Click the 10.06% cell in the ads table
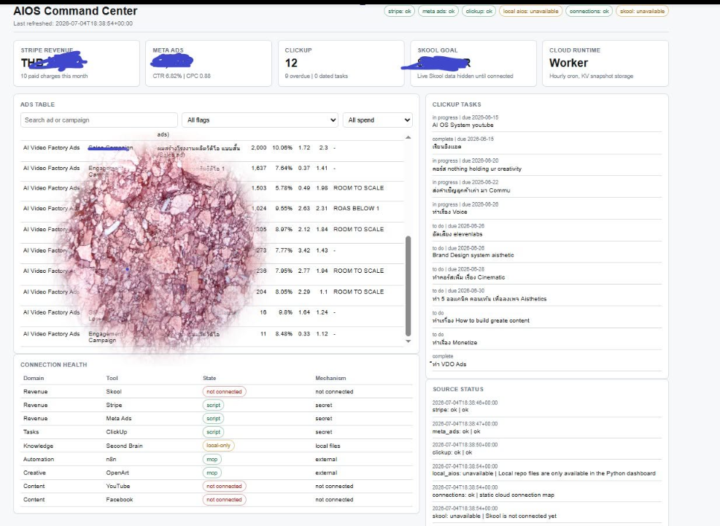This screenshot has width=720, height=526. click(282, 148)
